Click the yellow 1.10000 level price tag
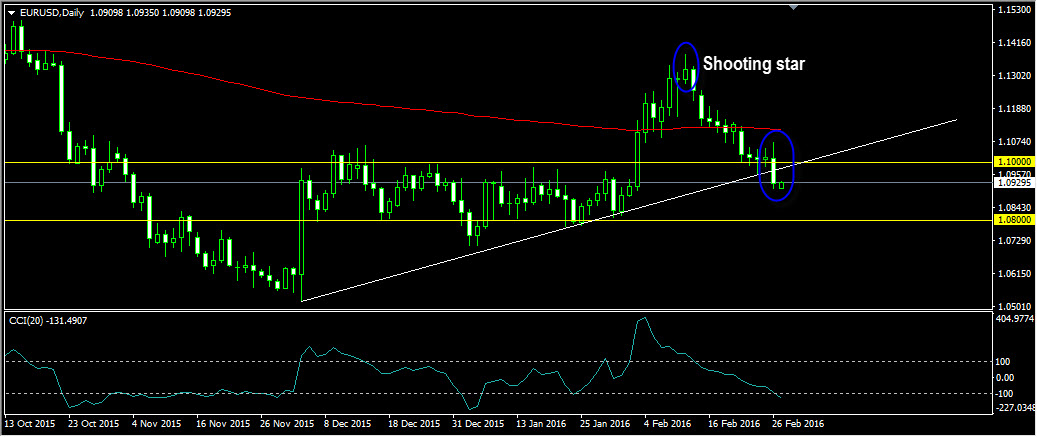 1014,162
